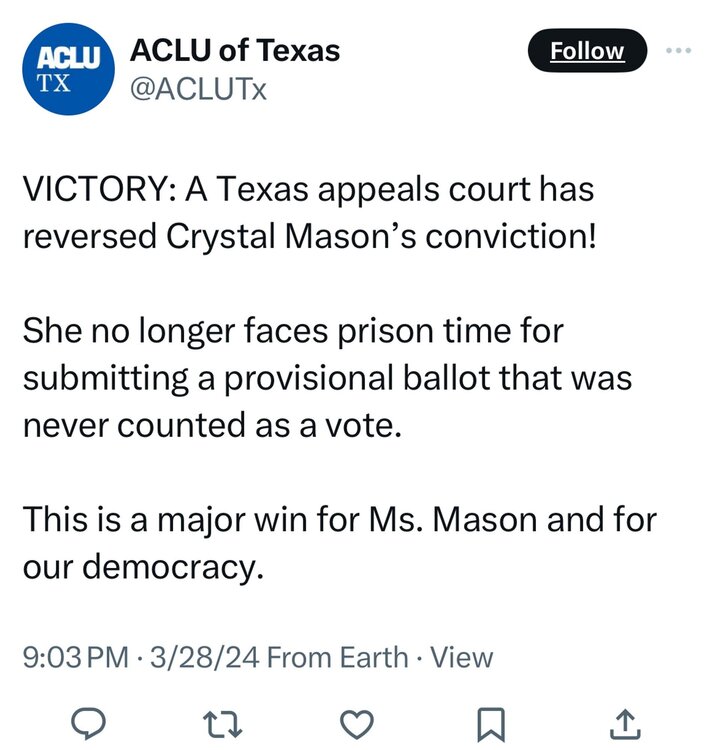
Task: Repost the tweet with the retweet icon
Action: [x=225, y=721]
